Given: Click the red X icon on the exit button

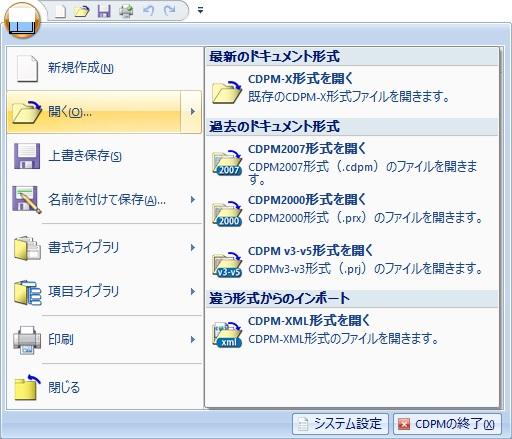Looking at the screenshot, I should pos(404,424).
